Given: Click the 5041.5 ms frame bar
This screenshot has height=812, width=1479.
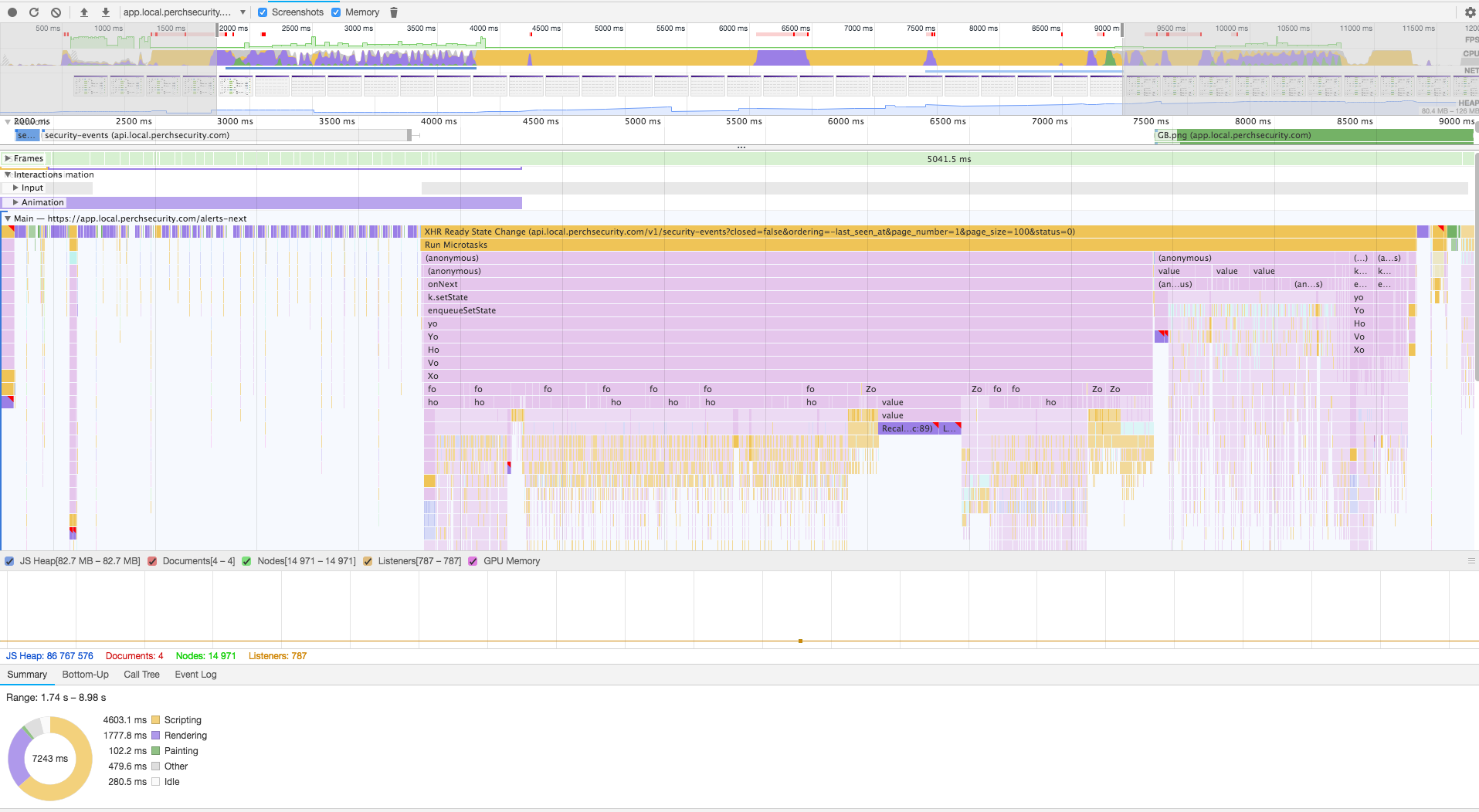Looking at the screenshot, I should [x=949, y=159].
